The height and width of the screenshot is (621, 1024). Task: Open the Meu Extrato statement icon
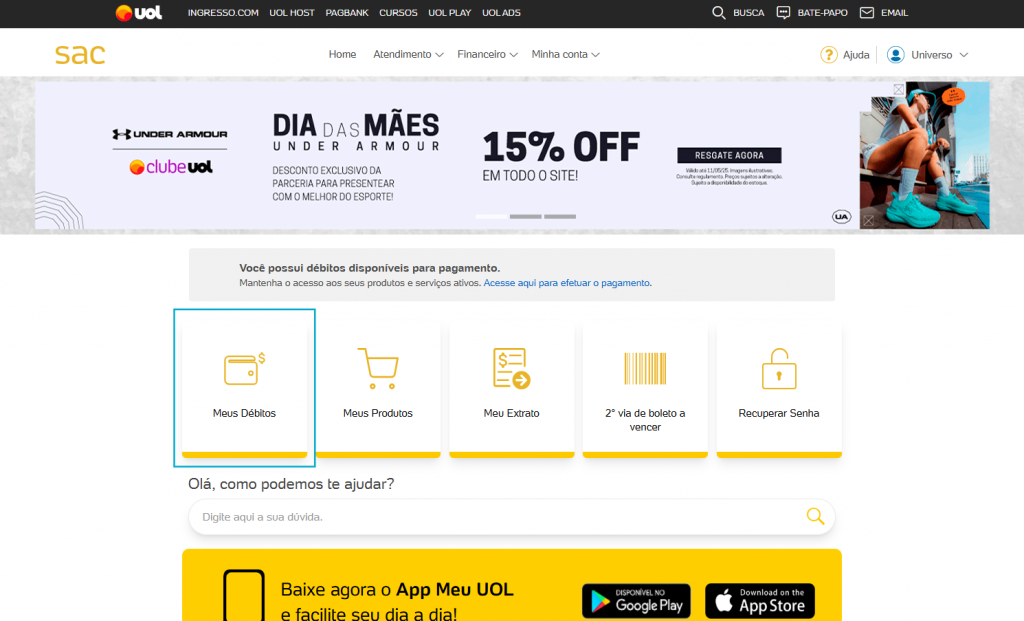pos(511,368)
